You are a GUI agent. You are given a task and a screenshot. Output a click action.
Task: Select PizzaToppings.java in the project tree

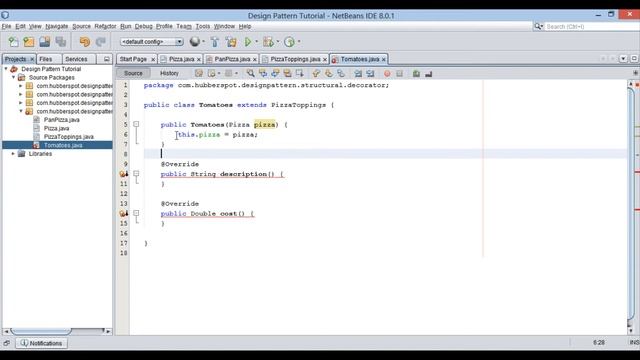tap(69, 137)
